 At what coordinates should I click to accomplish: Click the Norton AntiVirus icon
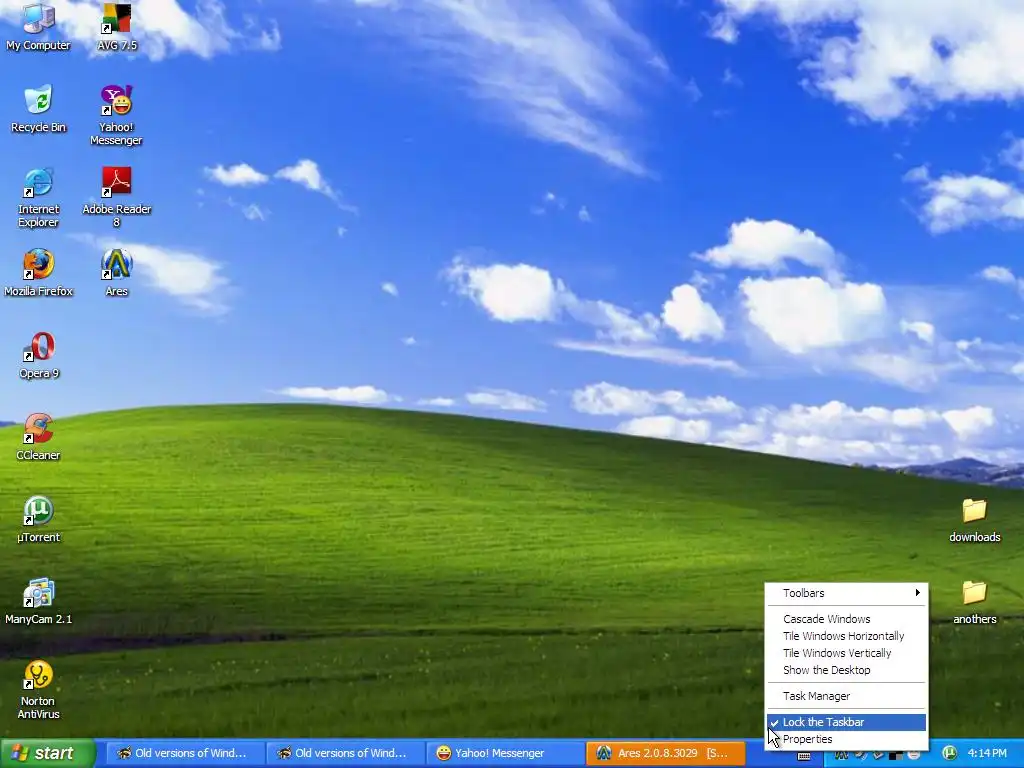38,690
